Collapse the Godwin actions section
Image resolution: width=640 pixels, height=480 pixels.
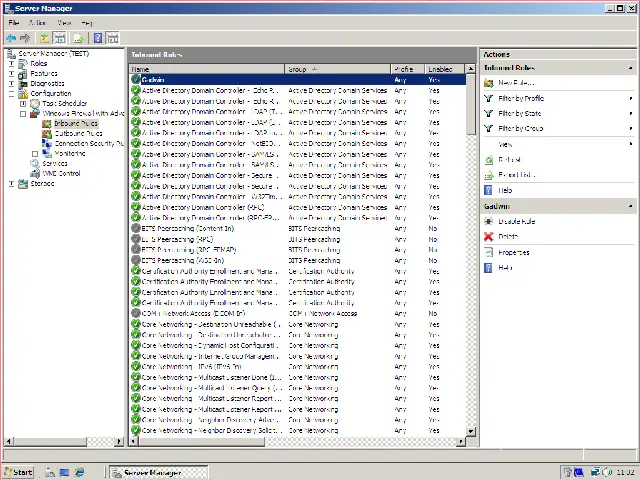(630, 207)
